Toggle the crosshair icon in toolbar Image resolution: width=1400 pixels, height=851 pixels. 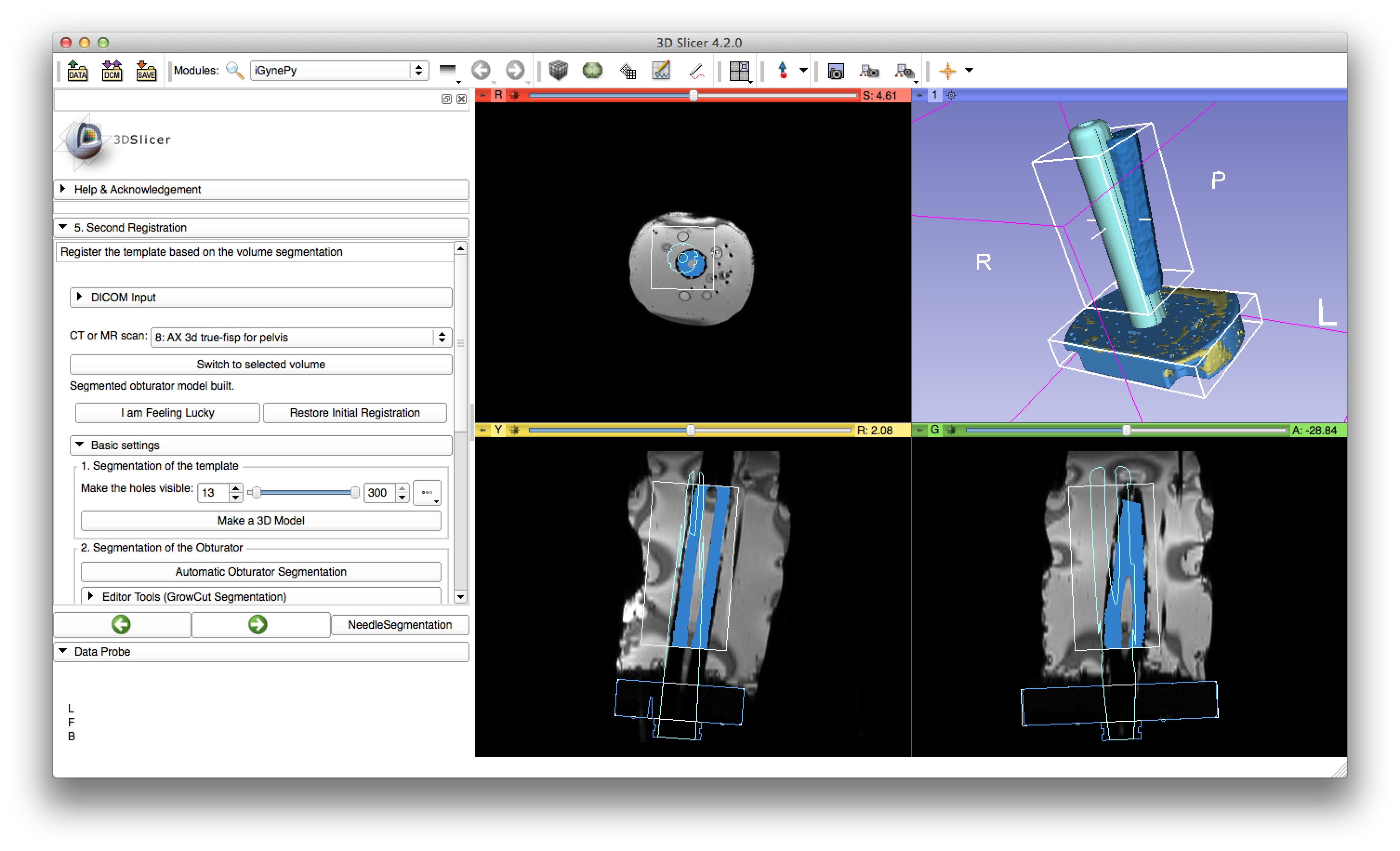pyautogui.click(x=947, y=71)
